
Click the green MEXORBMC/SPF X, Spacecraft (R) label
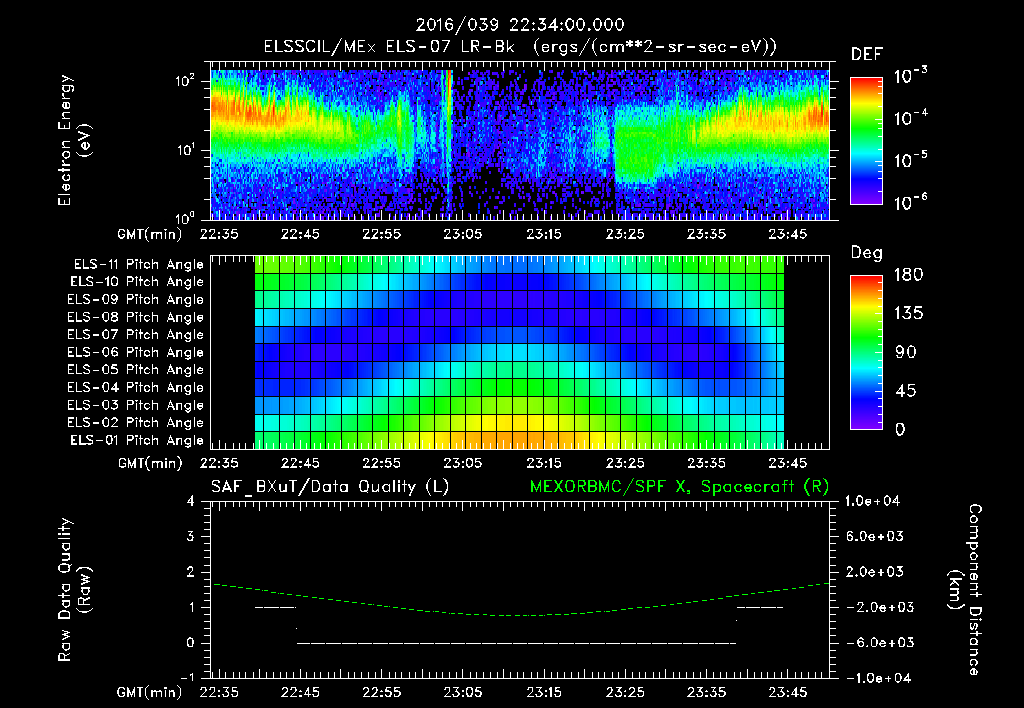click(679, 487)
